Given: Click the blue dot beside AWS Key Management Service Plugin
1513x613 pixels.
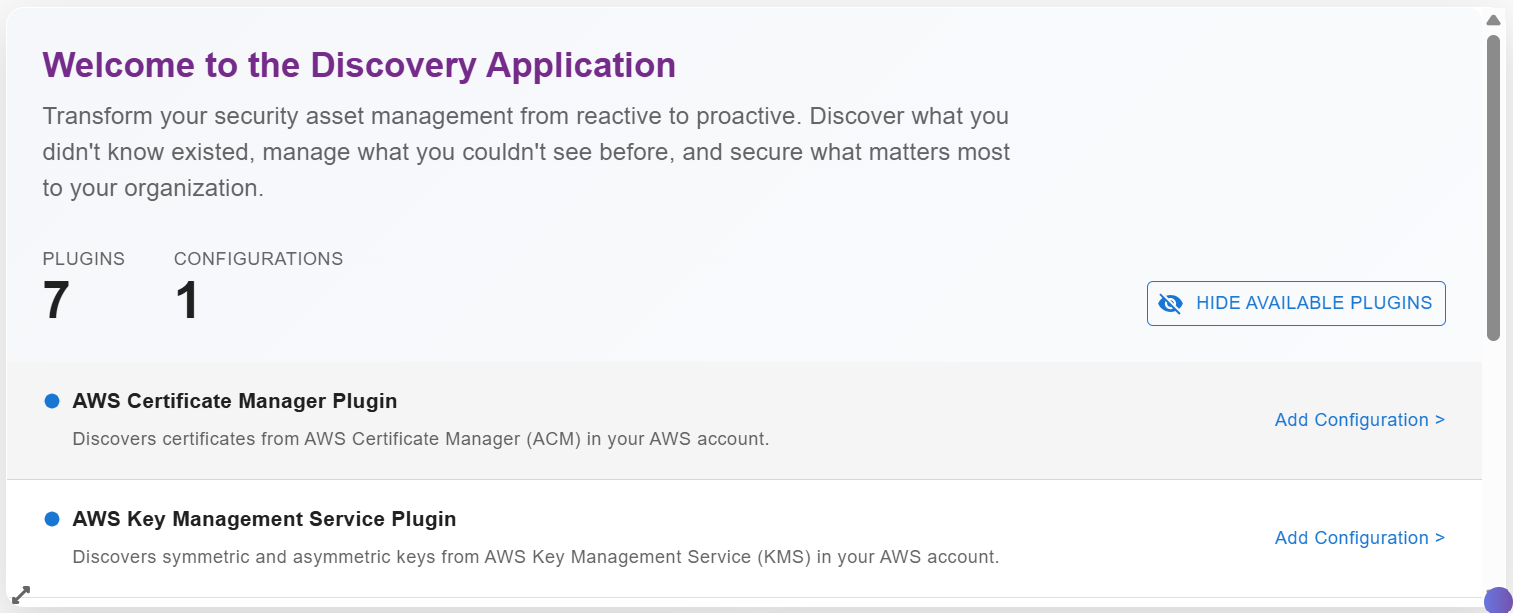Looking at the screenshot, I should 52,519.
